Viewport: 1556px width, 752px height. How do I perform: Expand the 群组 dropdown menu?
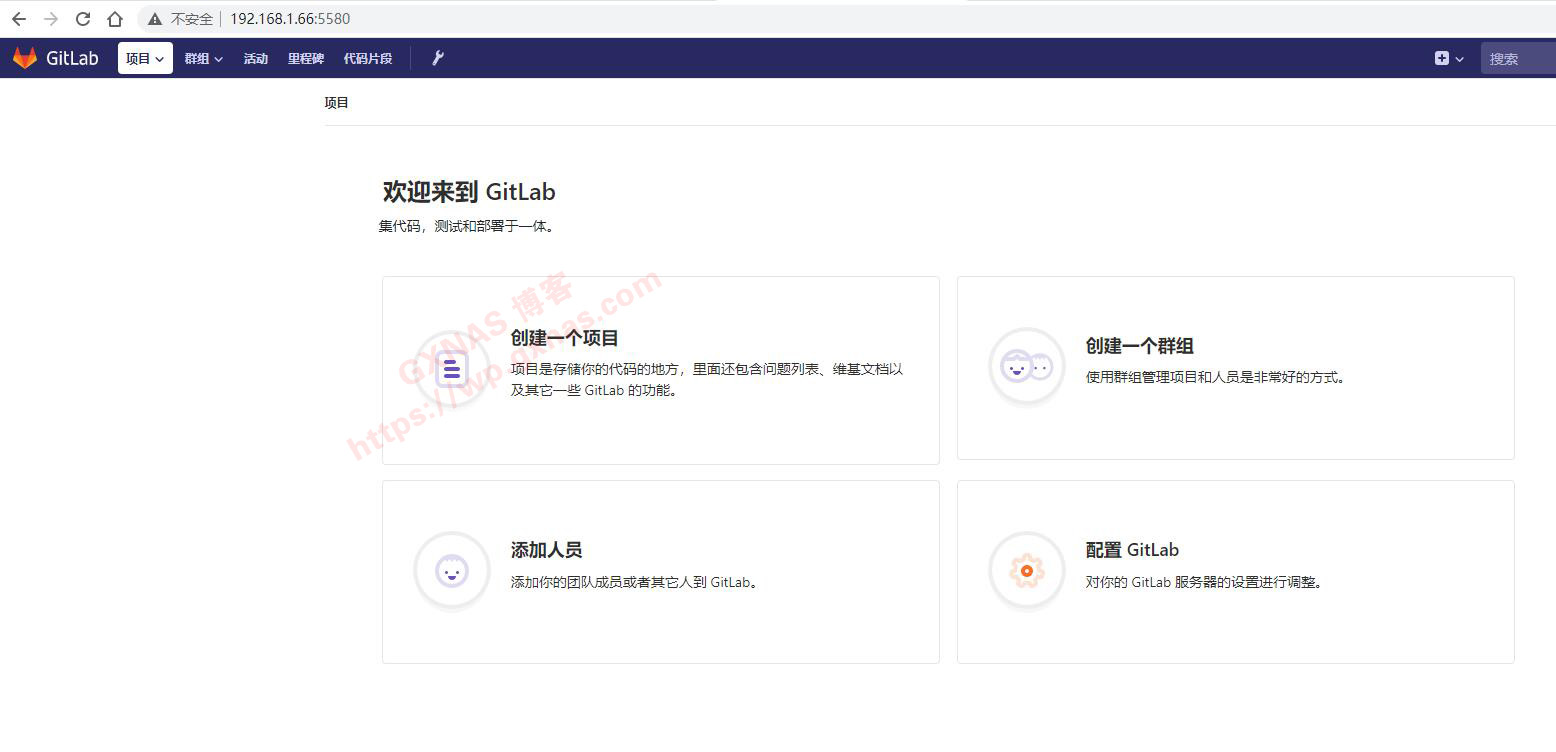203,58
